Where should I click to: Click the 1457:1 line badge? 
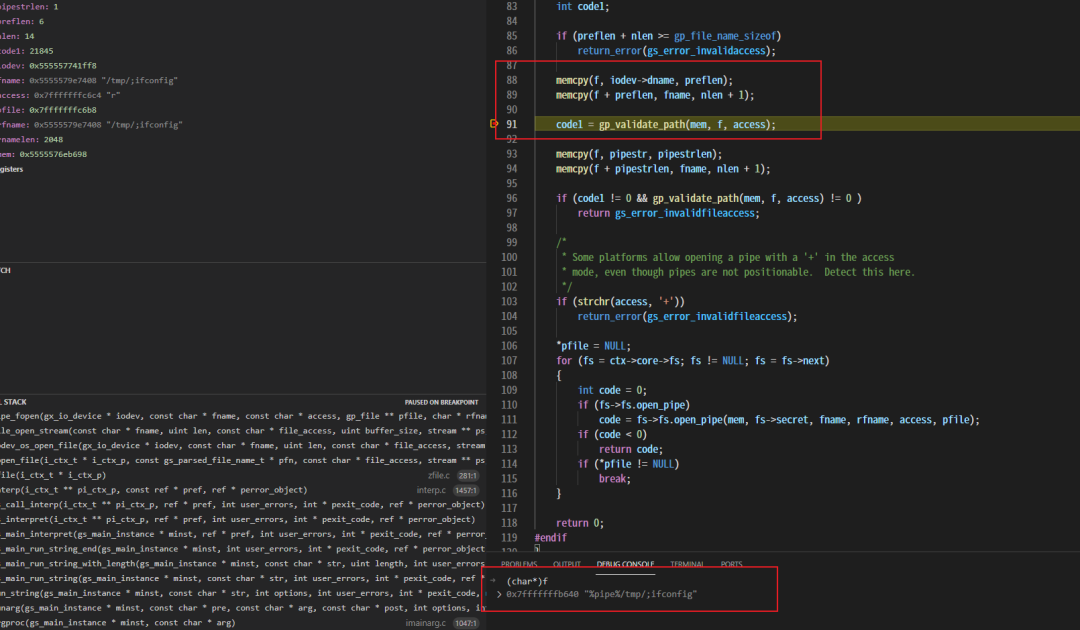point(466,490)
